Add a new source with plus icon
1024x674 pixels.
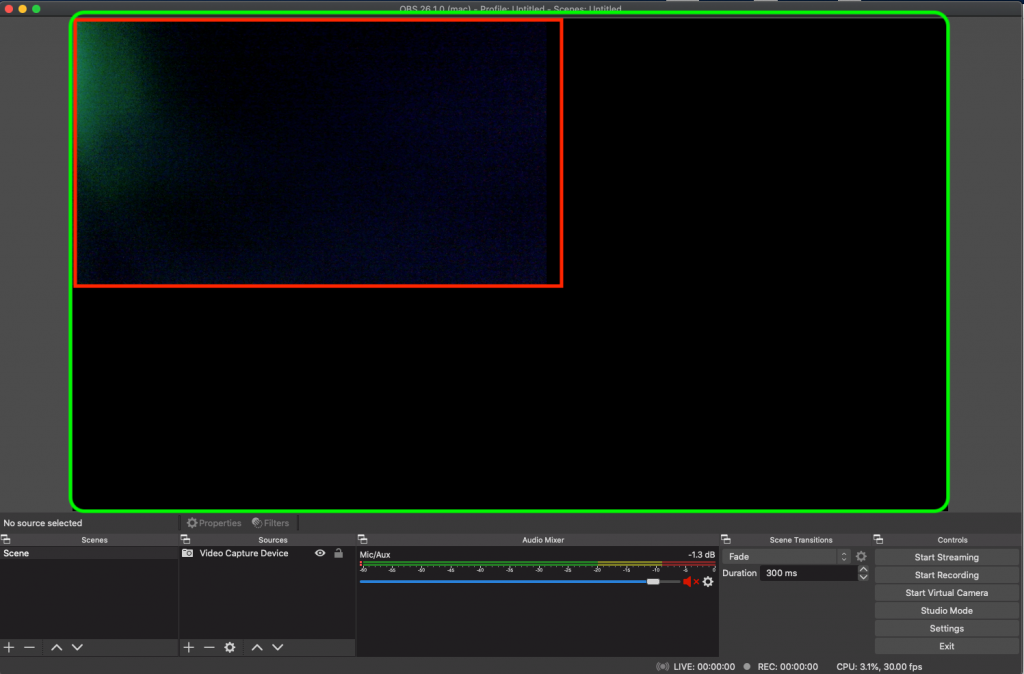tap(189, 648)
